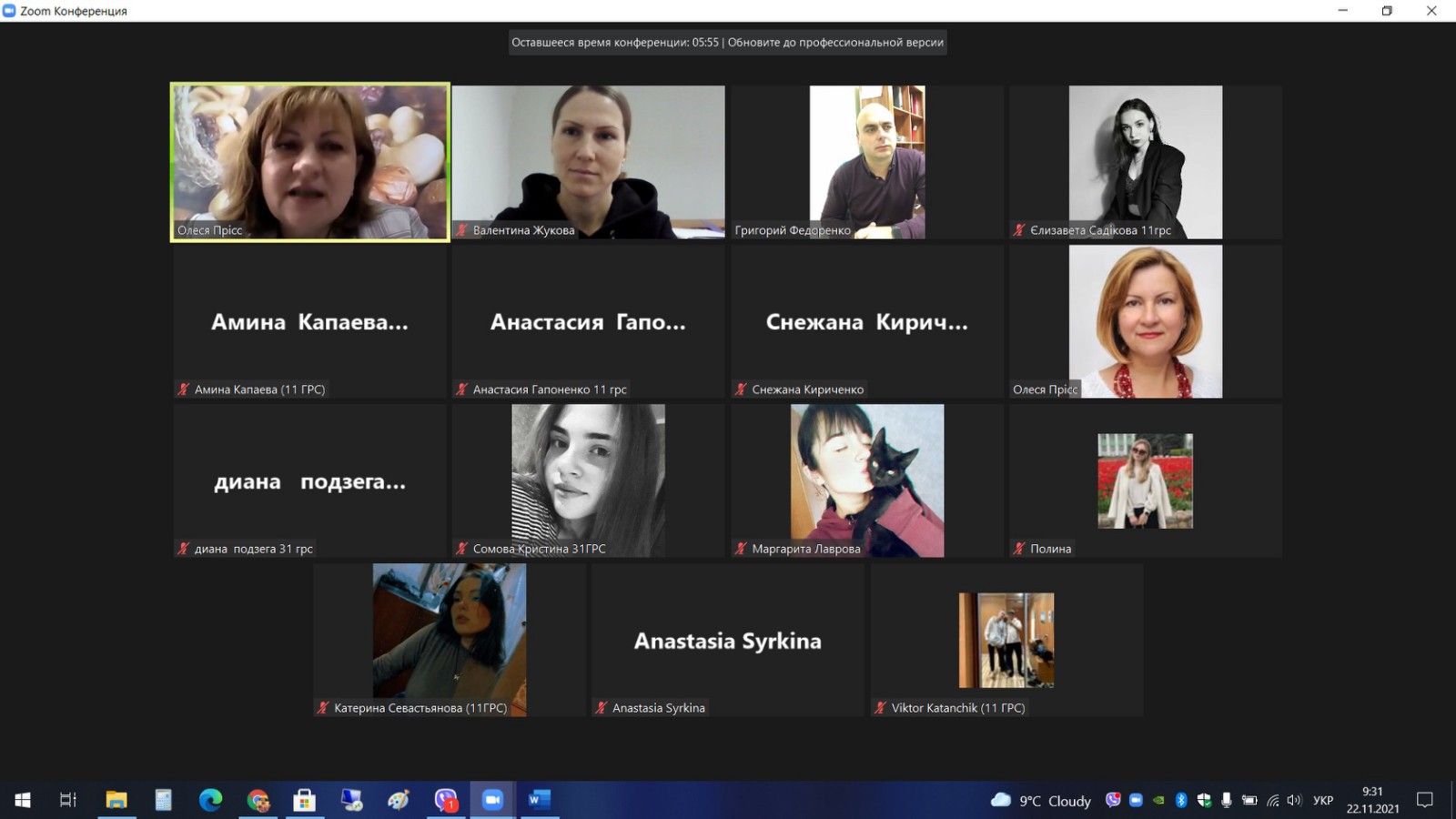Select Олеся Прісс's yellow-bordered live video tile

pos(309,162)
